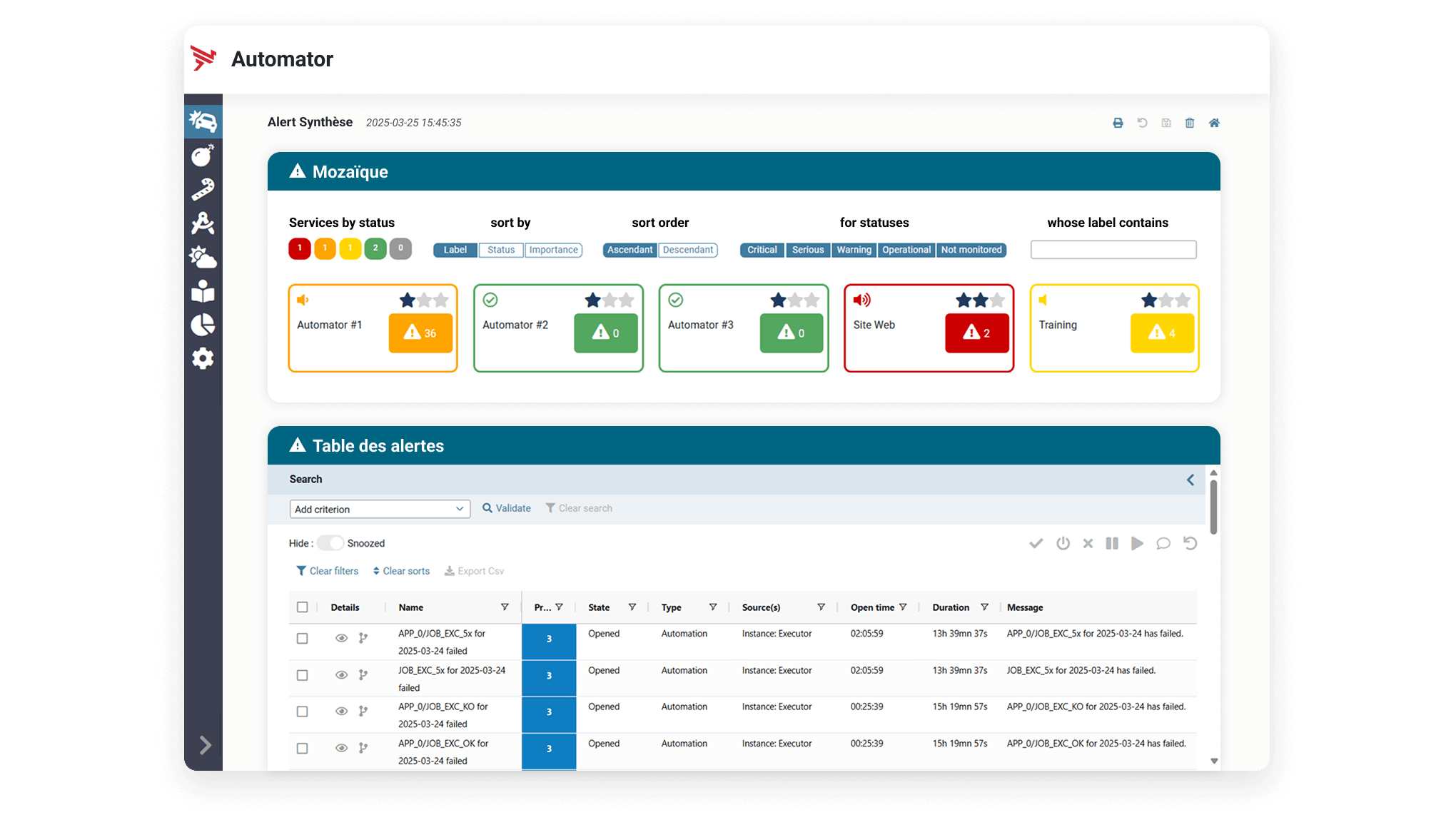
Task: Click the red critical status badge
Action: [300, 248]
